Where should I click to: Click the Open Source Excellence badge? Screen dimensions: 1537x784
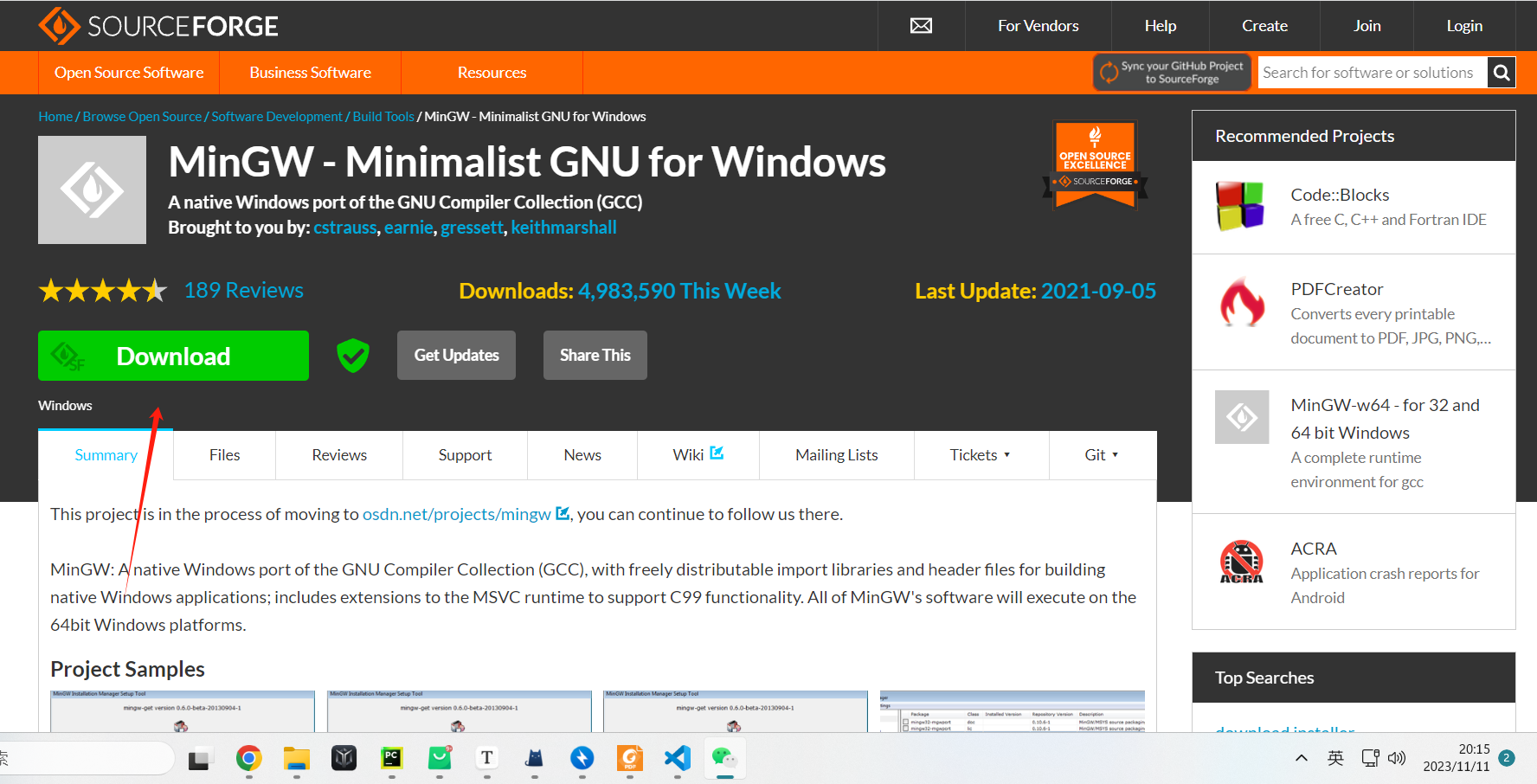coord(1096,164)
